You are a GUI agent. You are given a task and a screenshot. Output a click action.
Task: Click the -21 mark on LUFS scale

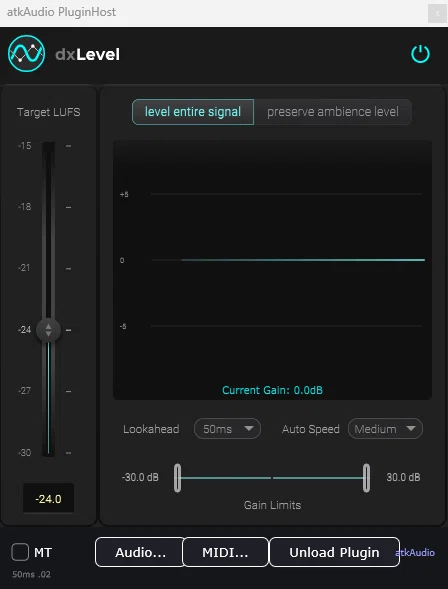pyautogui.click(x=24, y=268)
